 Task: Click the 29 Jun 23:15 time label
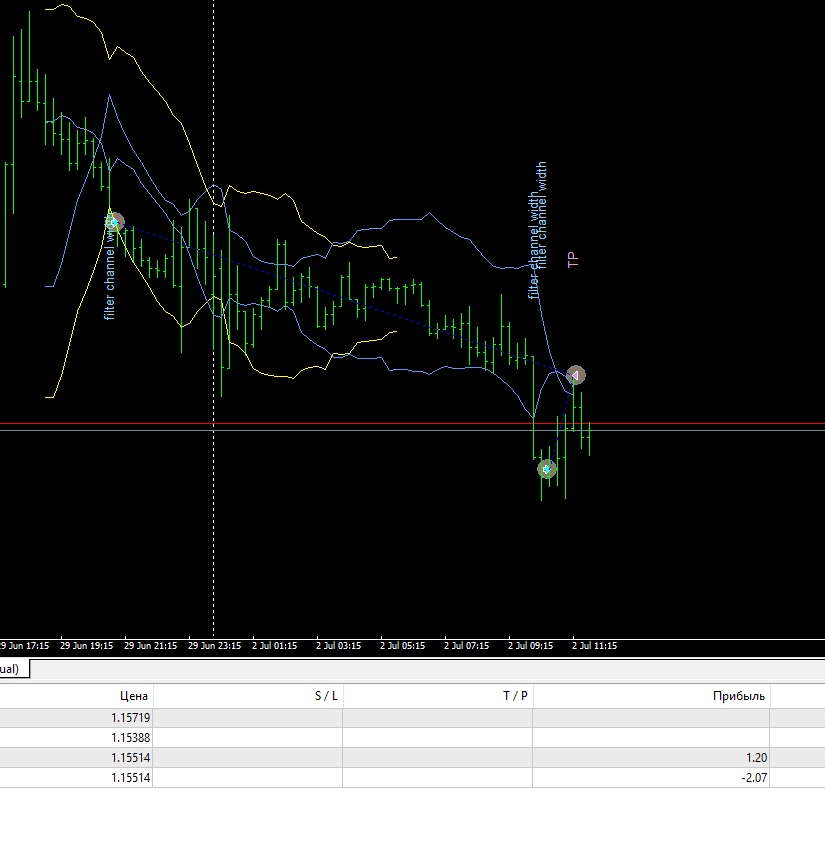215,646
